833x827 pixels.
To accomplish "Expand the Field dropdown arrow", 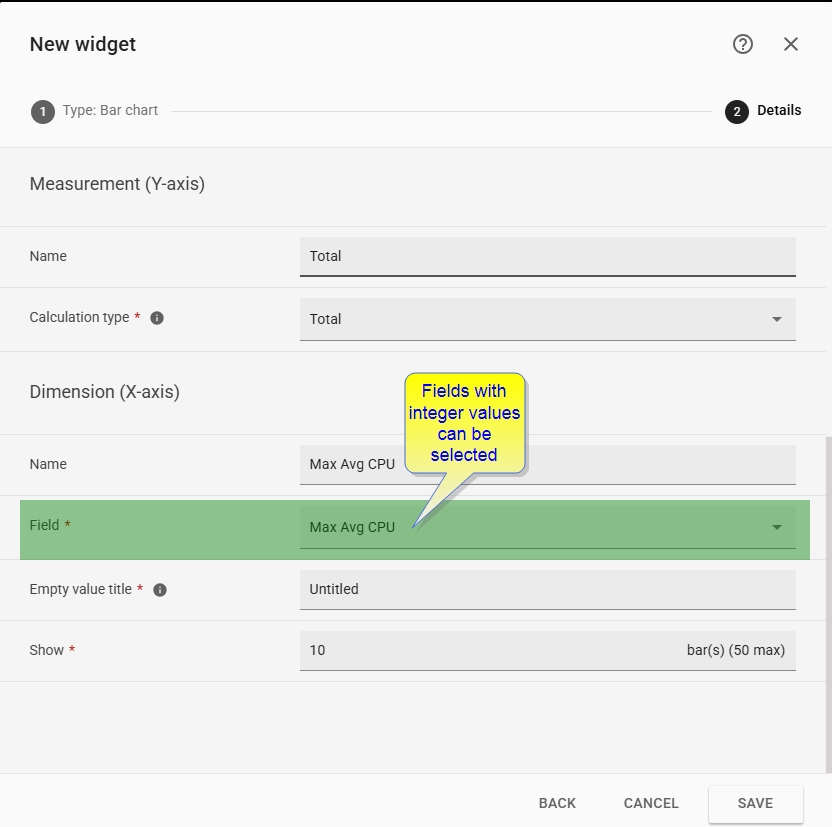I will 777,527.
